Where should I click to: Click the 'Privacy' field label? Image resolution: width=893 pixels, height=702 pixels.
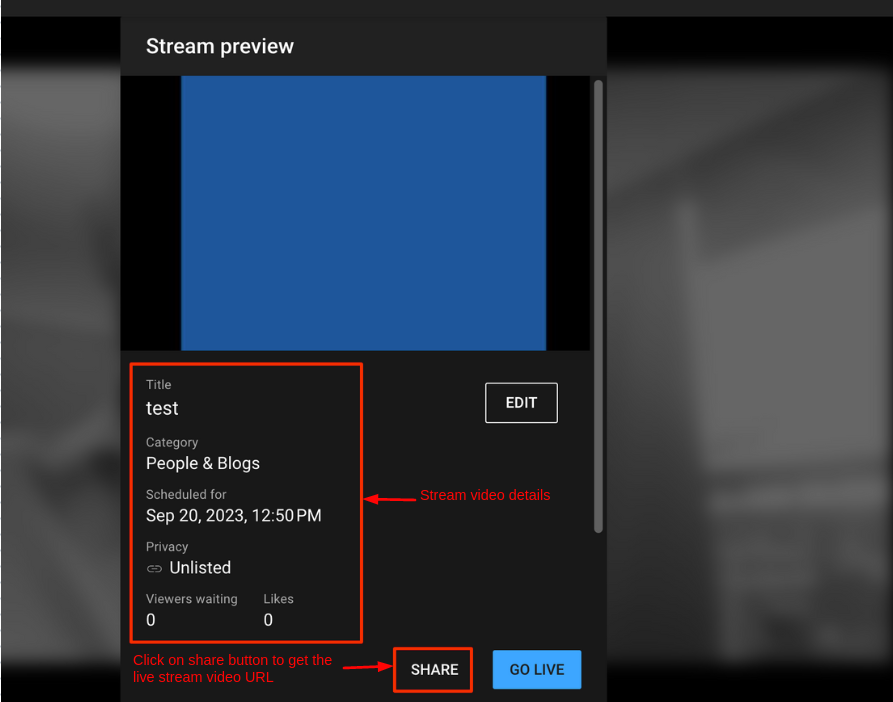point(167,547)
